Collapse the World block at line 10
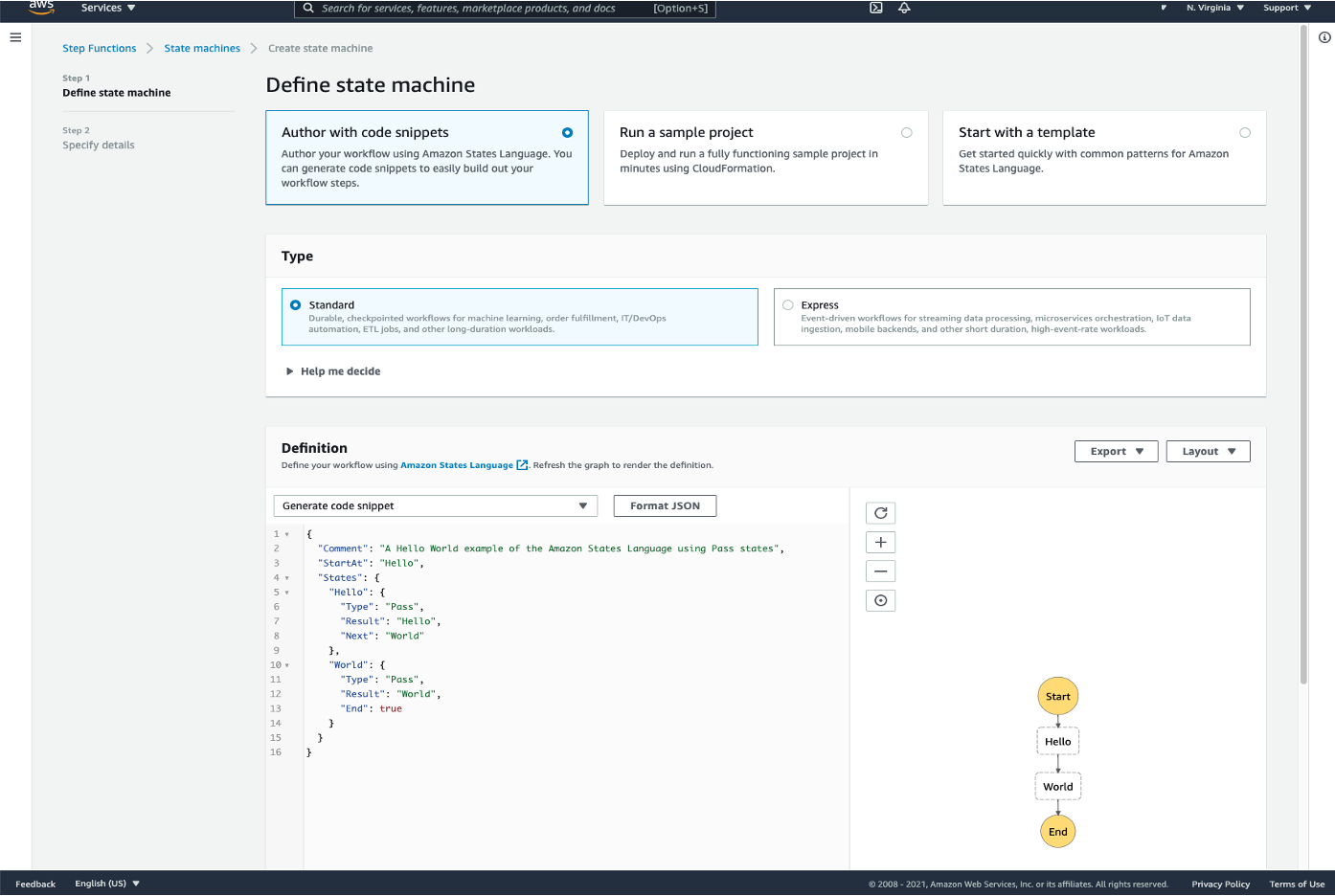The height and width of the screenshot is (896, 1335). point(287,665)
